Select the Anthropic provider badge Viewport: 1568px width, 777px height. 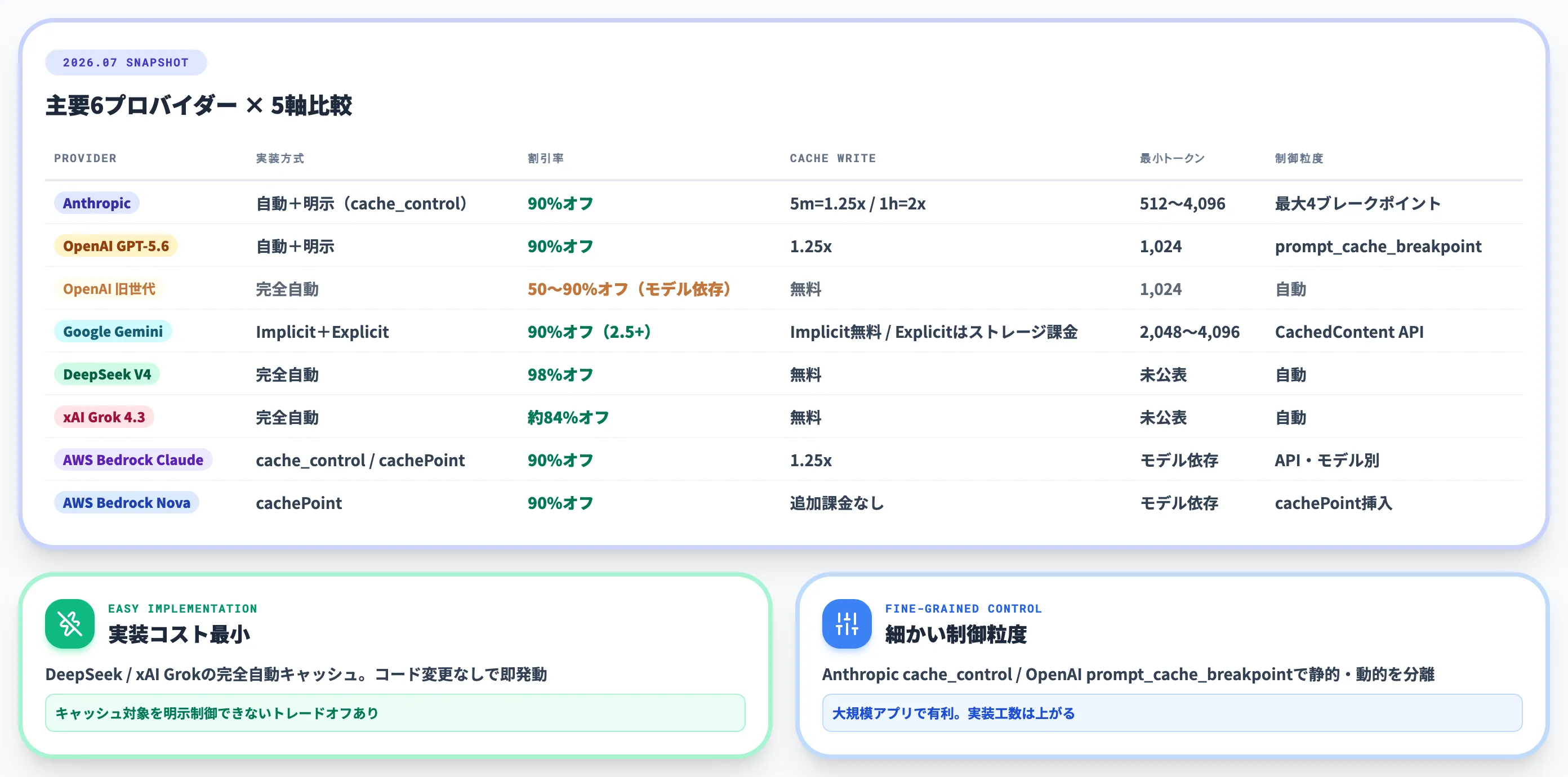(x=97, y=203)
